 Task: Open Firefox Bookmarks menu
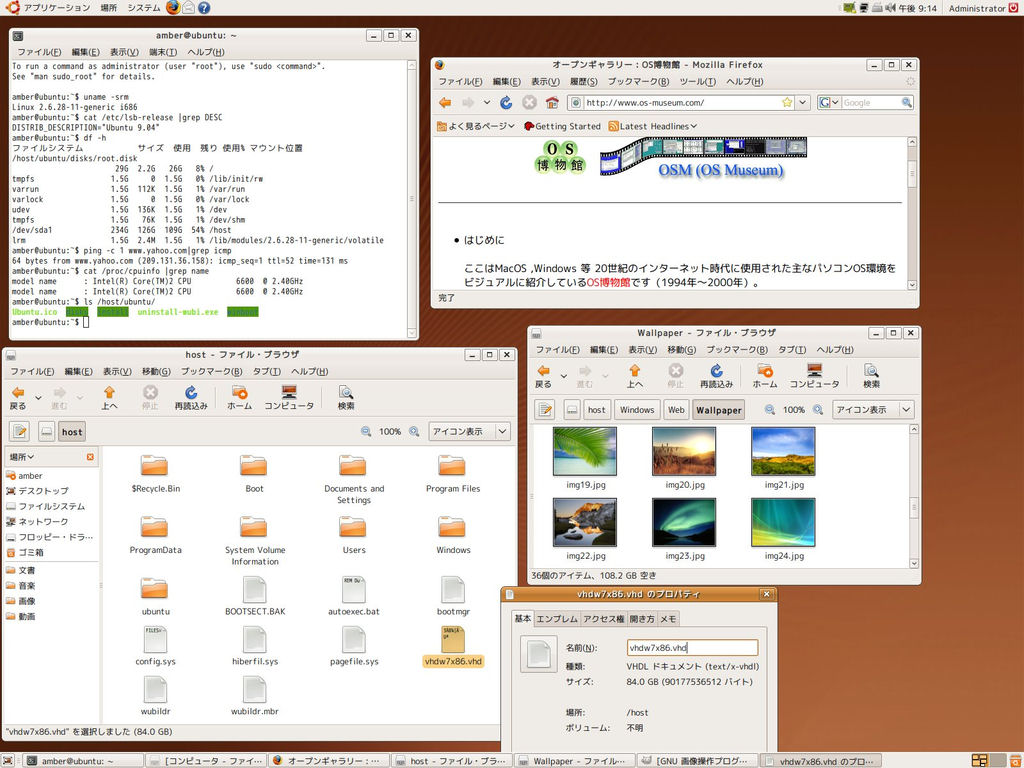click(638, 82)
